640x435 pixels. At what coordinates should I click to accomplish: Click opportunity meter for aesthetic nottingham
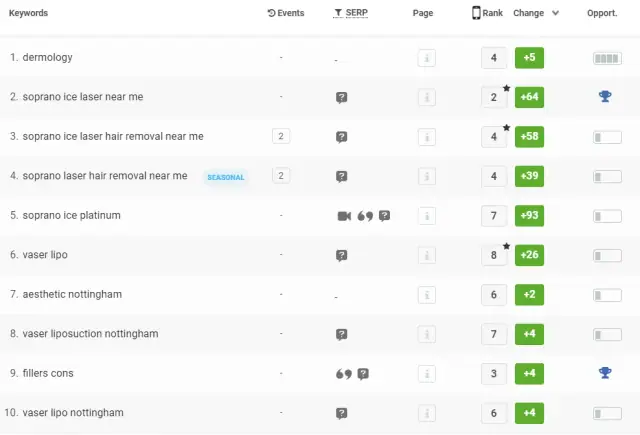(607, 295)
